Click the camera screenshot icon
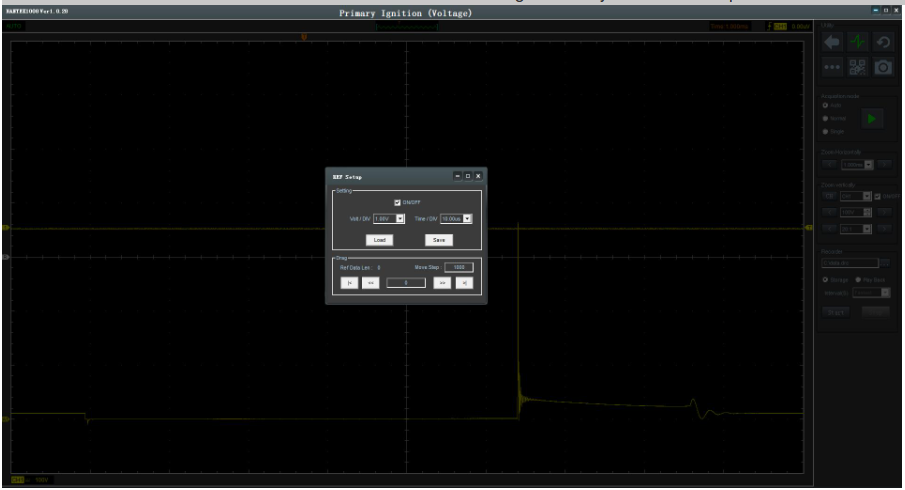The image size is (905, 490). [883, 68]
